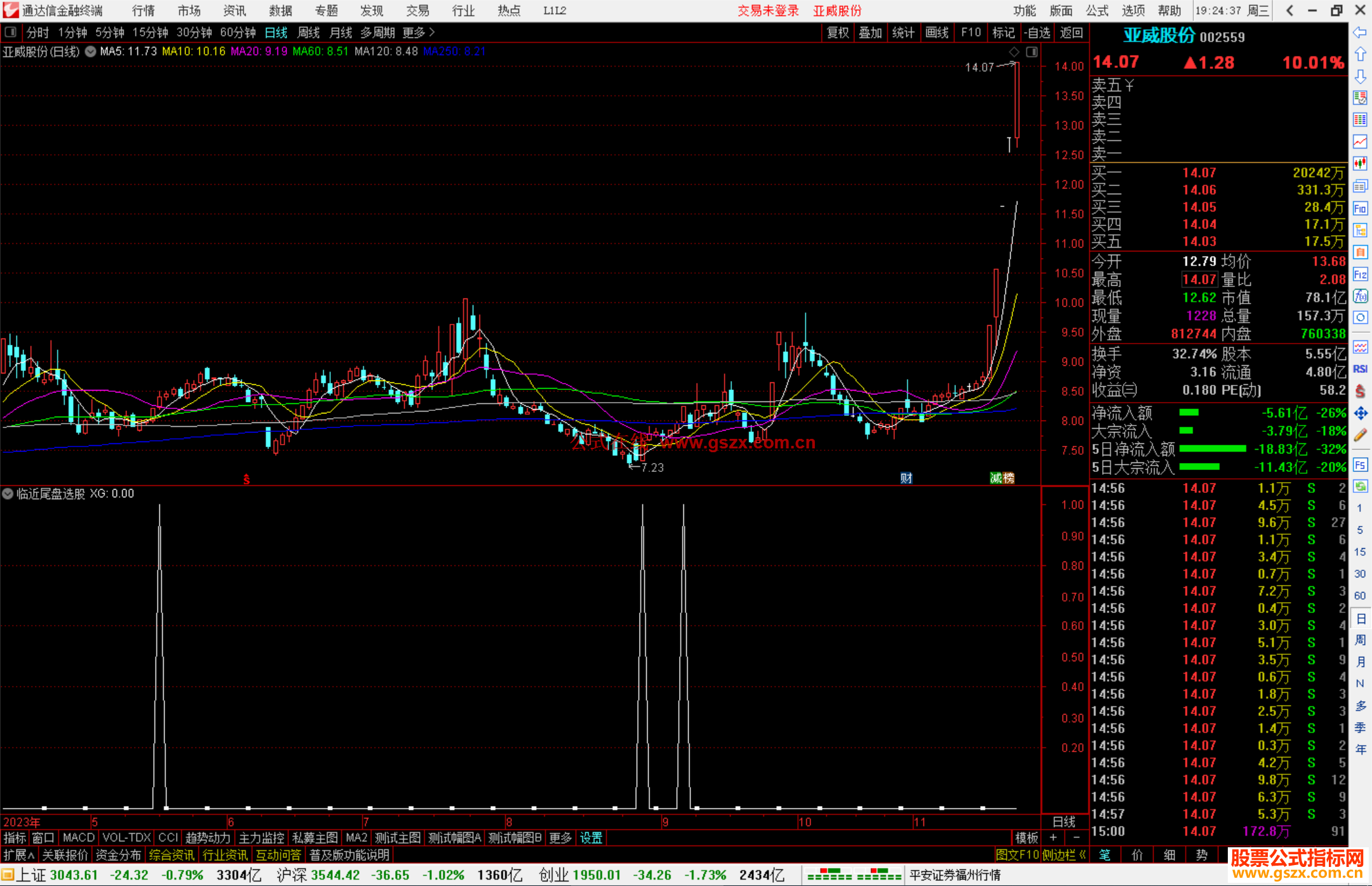Collapse the 侧边栏 sidebar
1372x886 pixels.
[x=1063, y=855]
